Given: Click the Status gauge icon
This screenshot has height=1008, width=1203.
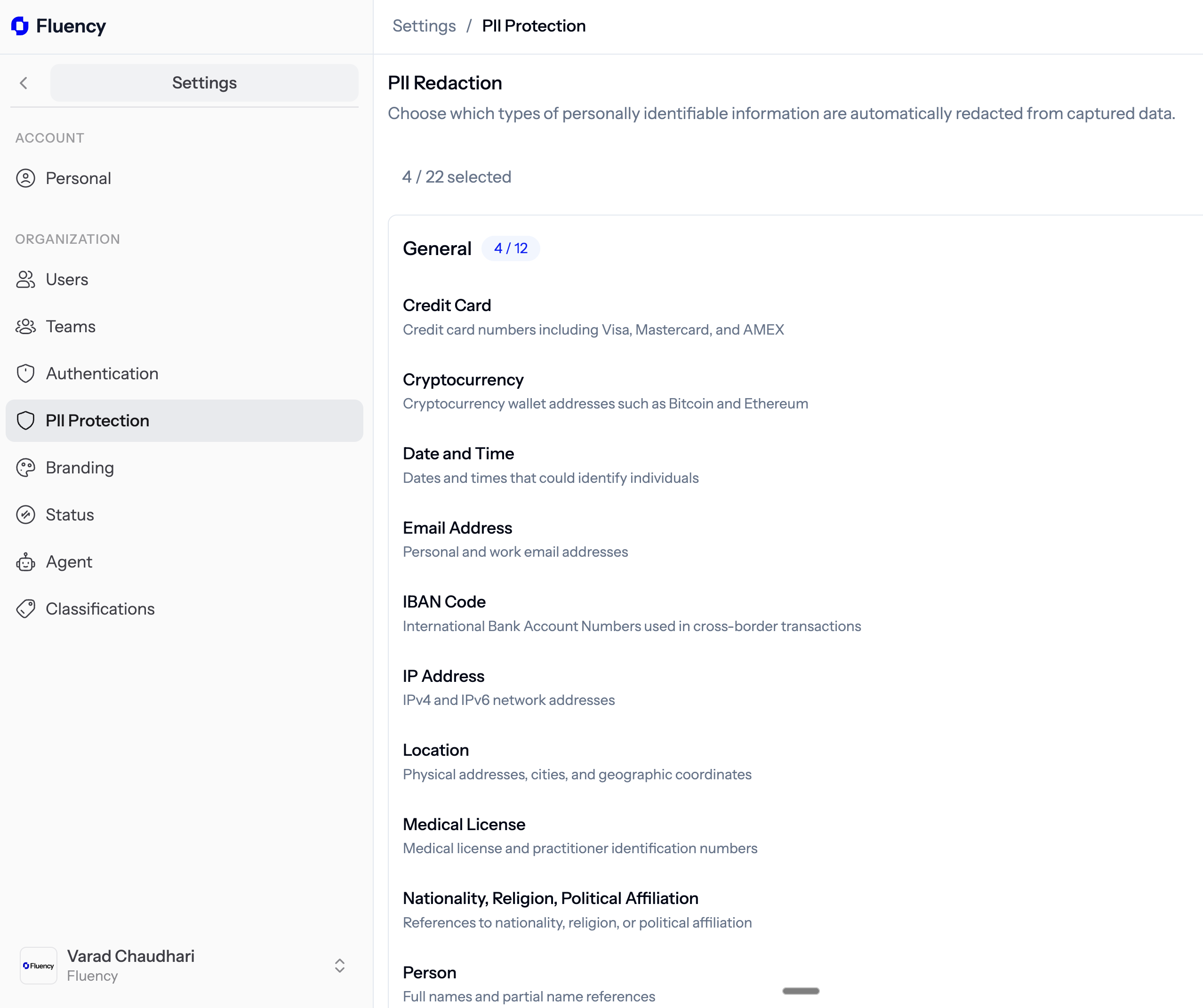Looking at the screenshot, I should [x=26, y=515].
